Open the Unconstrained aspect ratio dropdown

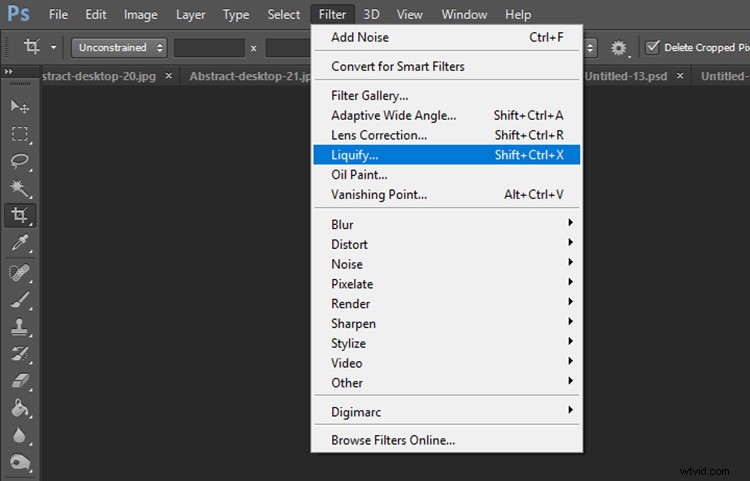(119, 48)
